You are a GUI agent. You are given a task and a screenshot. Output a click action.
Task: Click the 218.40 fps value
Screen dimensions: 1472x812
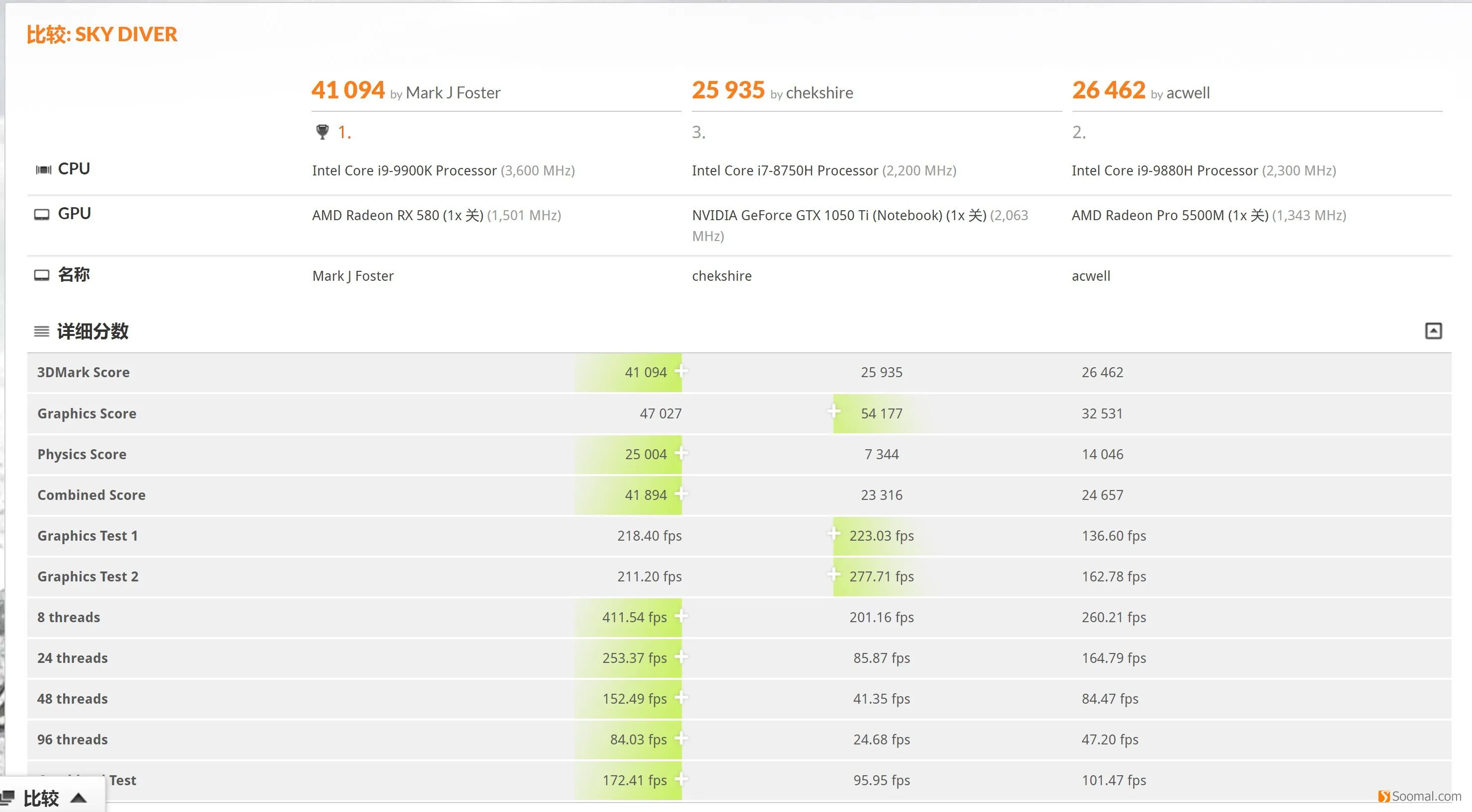[x=649, y=536]
